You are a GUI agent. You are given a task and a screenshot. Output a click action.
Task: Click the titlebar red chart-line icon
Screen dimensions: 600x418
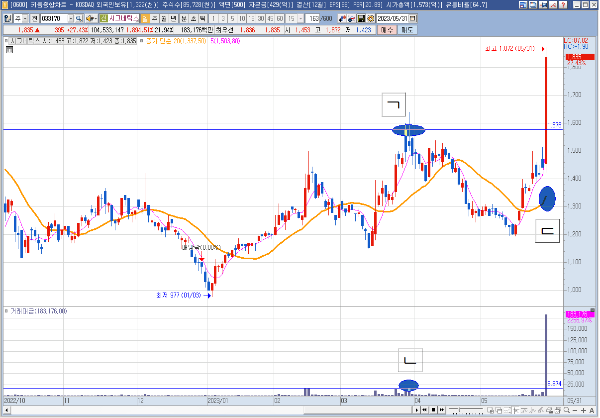point(553,5)
